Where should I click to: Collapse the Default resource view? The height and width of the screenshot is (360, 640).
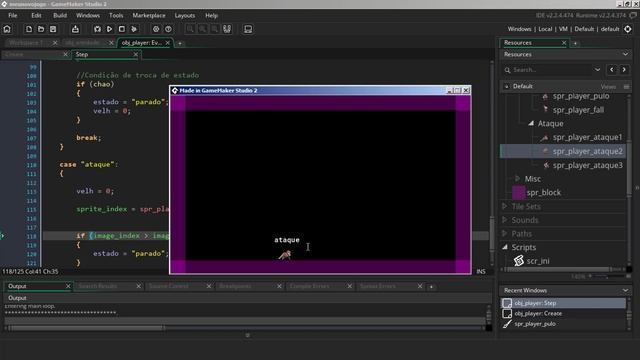(x=507, y=86)
